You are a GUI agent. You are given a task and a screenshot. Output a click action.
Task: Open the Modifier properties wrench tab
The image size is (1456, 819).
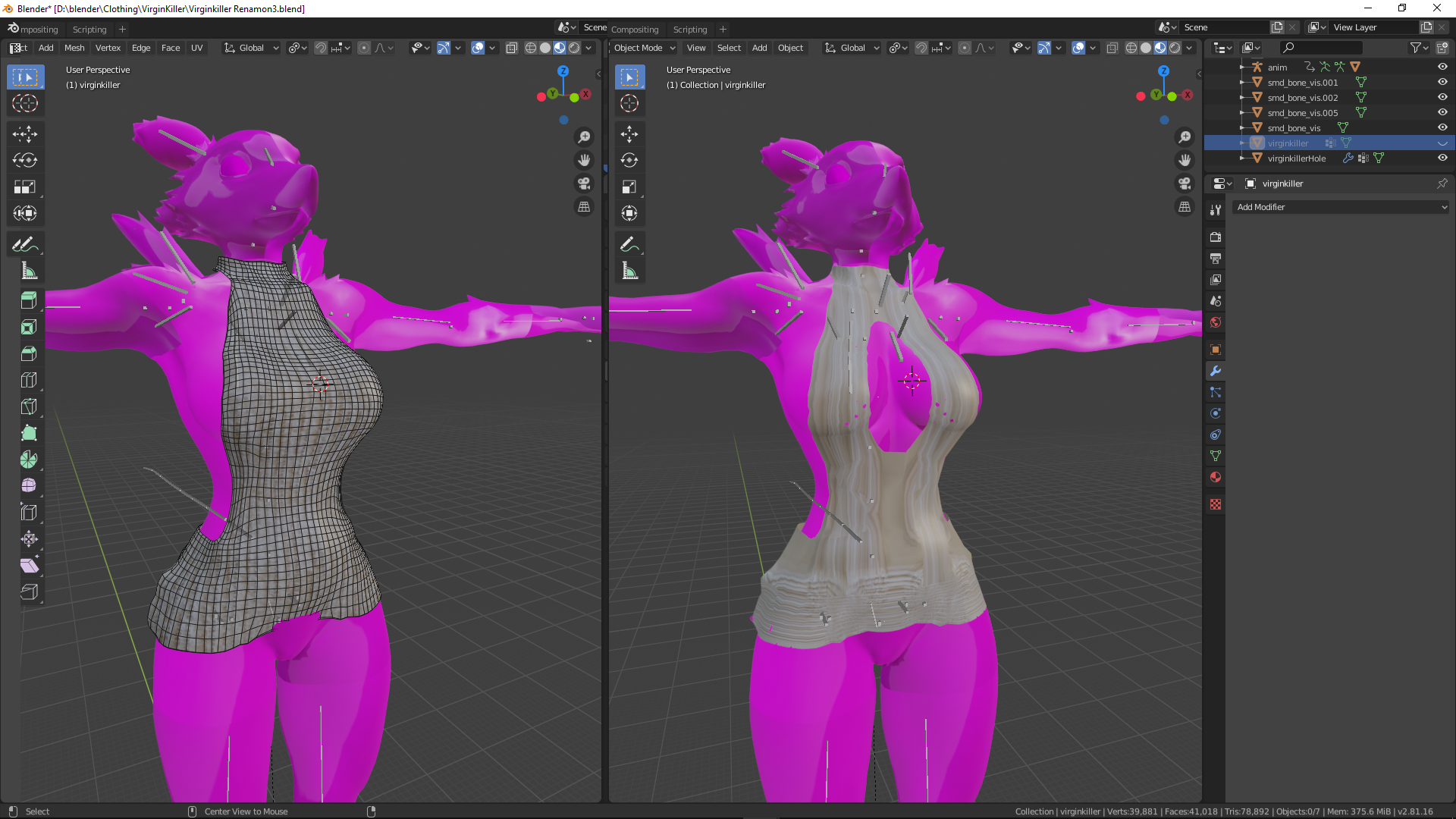tap(1216, 371)
